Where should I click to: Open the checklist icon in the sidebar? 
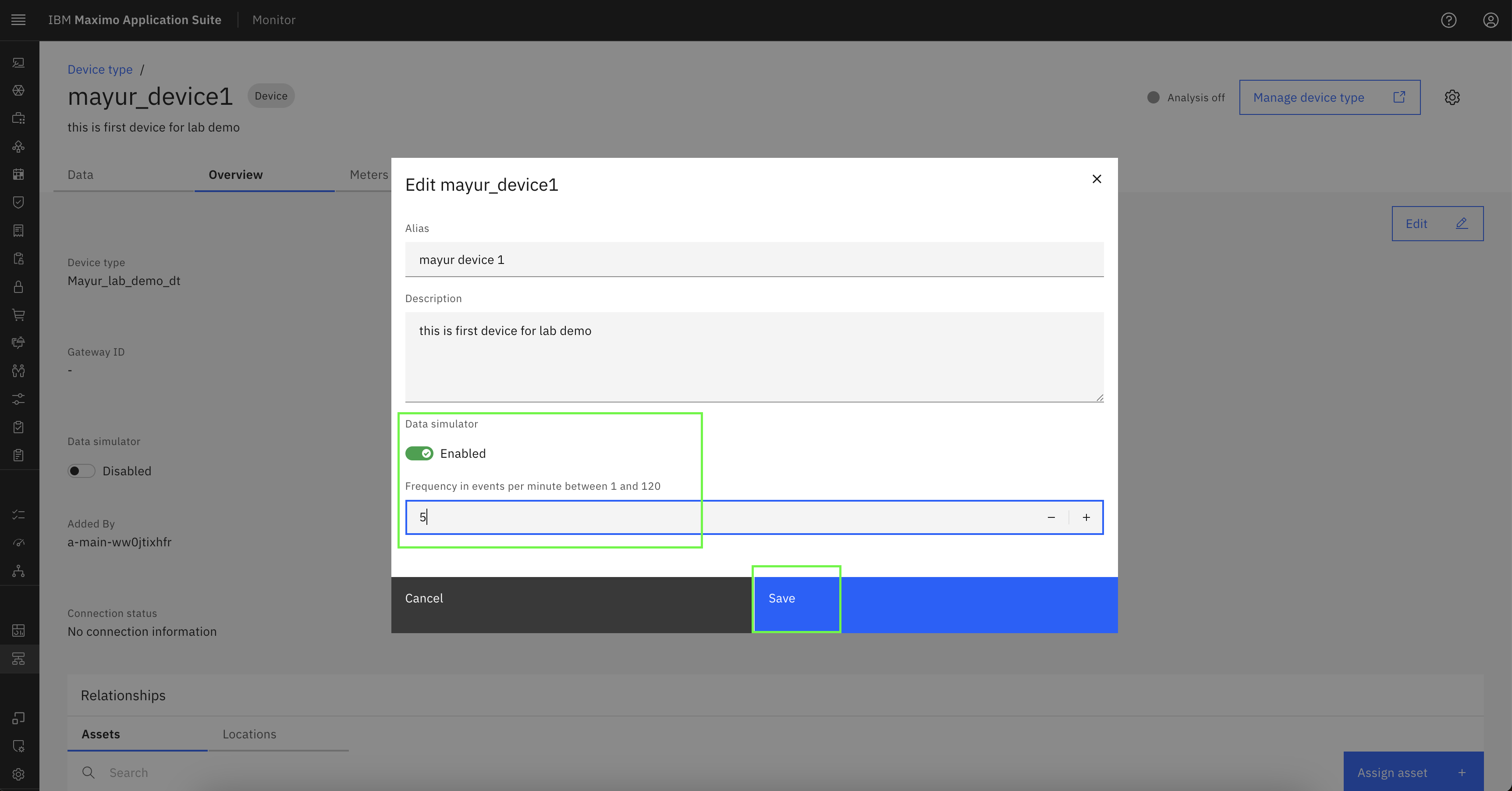click(19, 514)
